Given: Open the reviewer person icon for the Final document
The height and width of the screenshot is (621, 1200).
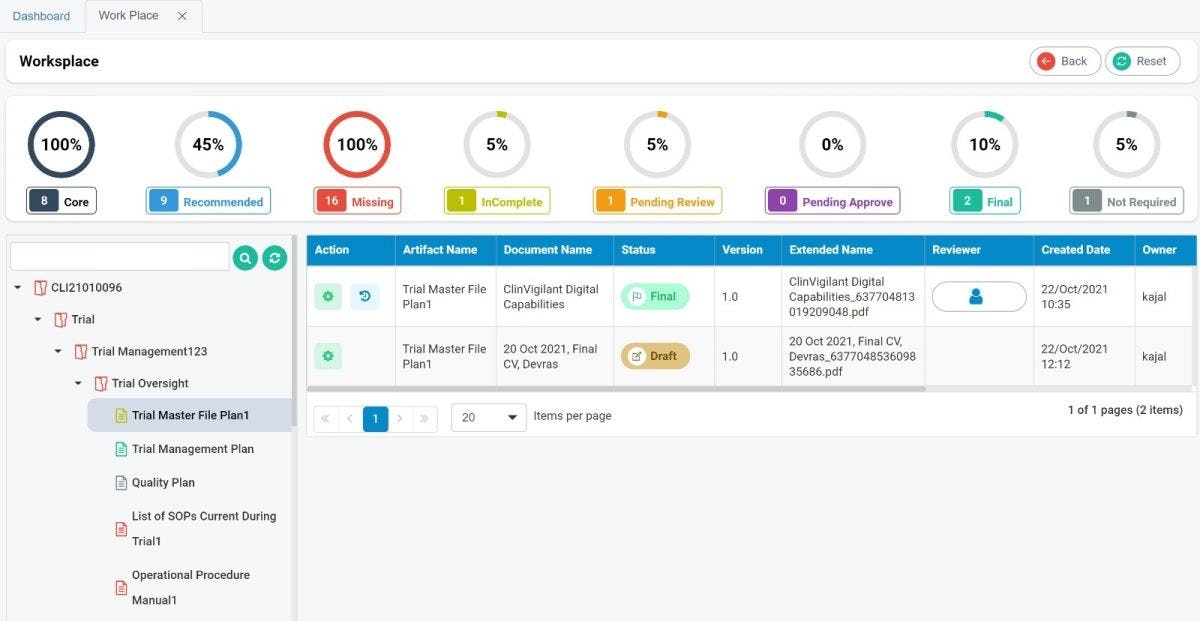Looking at the screenshot, I should (978, 296).
